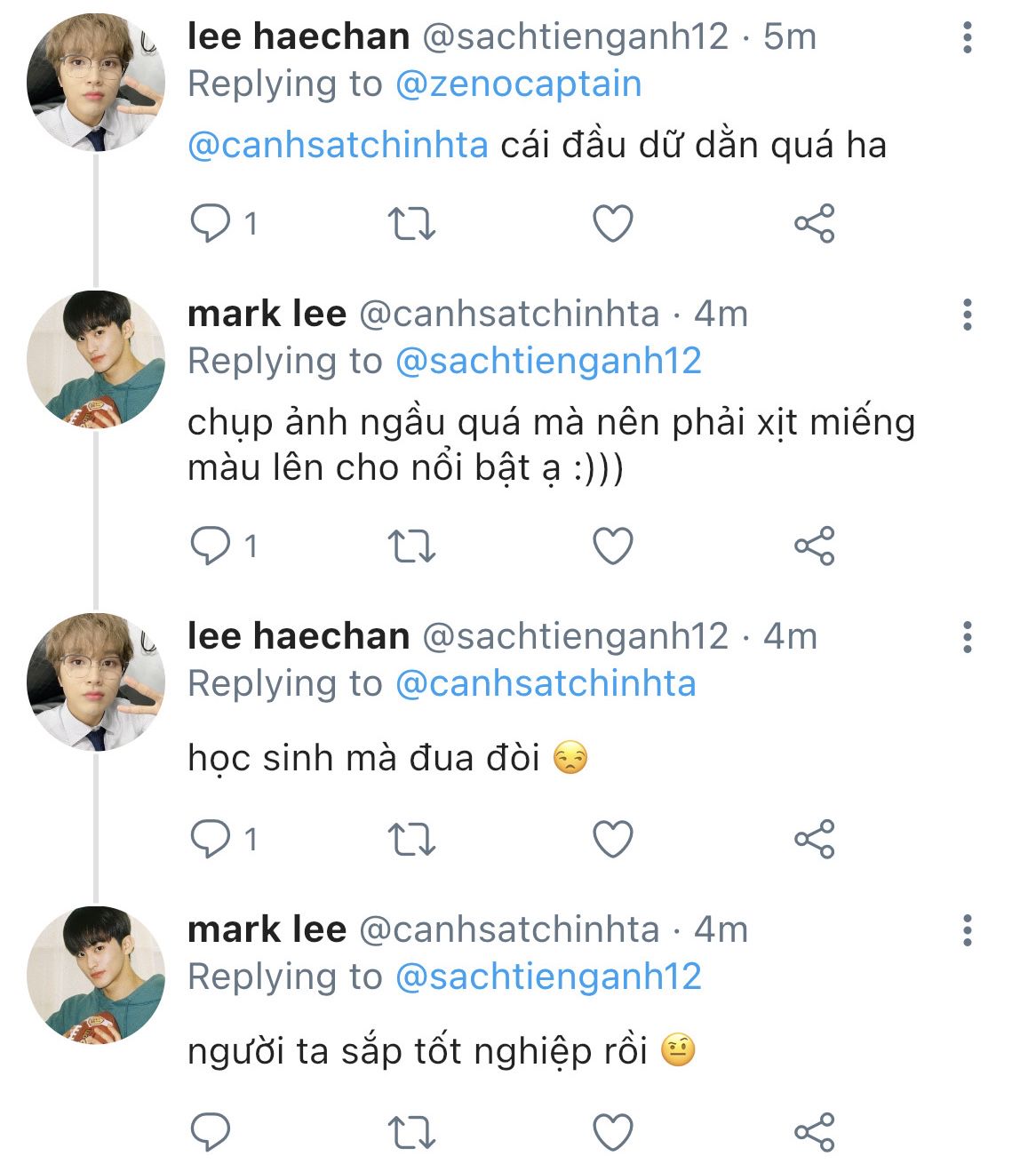Retweet mark lee's 'chụp ảnh ngầu' tweet

[x=411, y=546]
